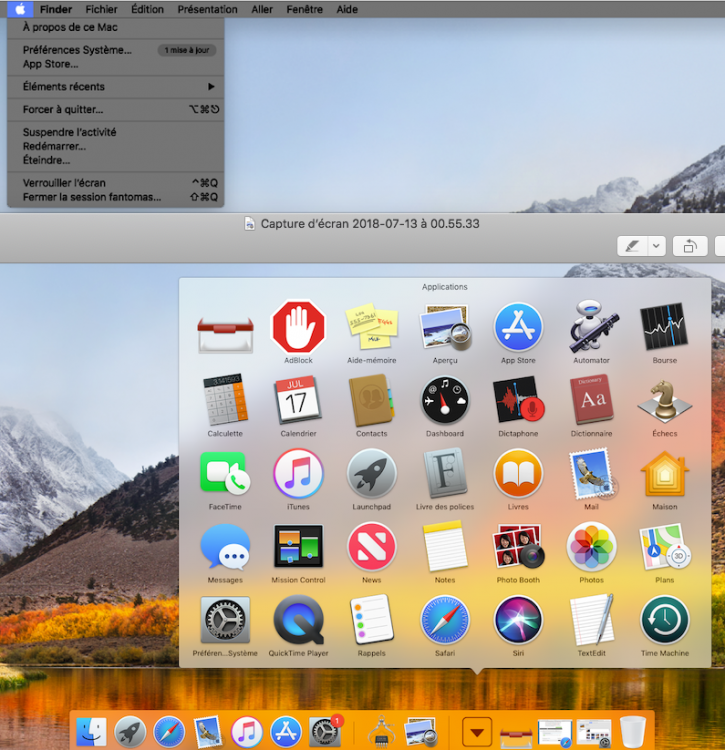Image resolution: width=725 pixels, height=750 pixels.
Task: Open the Dictionnaire app
Action: point(592,400)
